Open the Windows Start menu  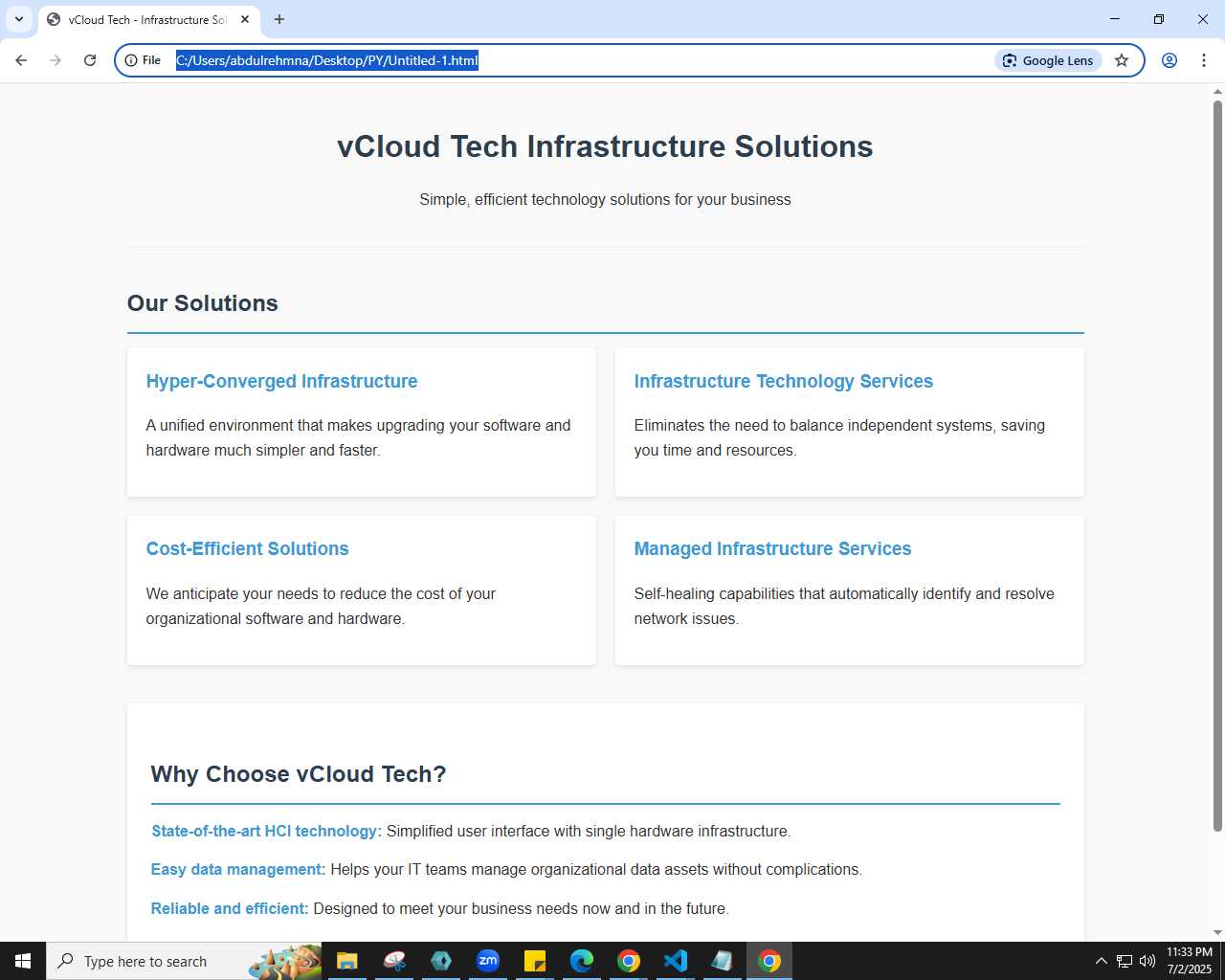click(x=23, y=961)
